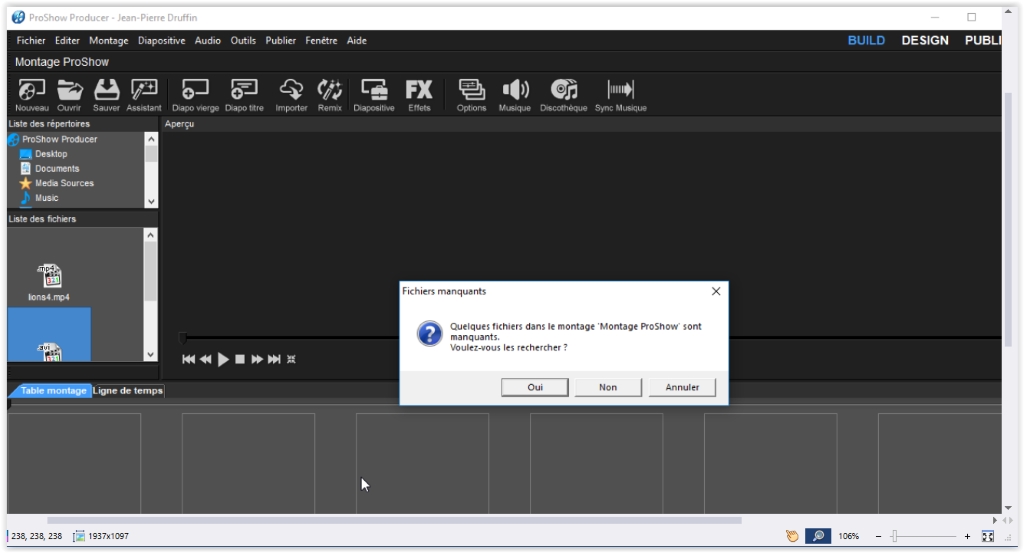
Task: Click the image dimensions icon in status bar
Action: (x=79, y=536)
